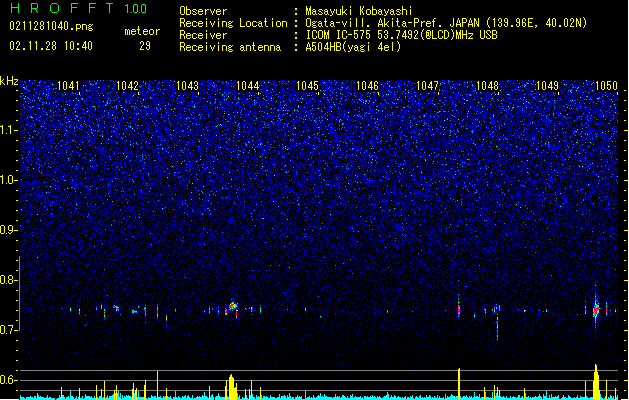629x400 pixels.
Task: Click the 'Observer' field label
Action: [203, 11]
